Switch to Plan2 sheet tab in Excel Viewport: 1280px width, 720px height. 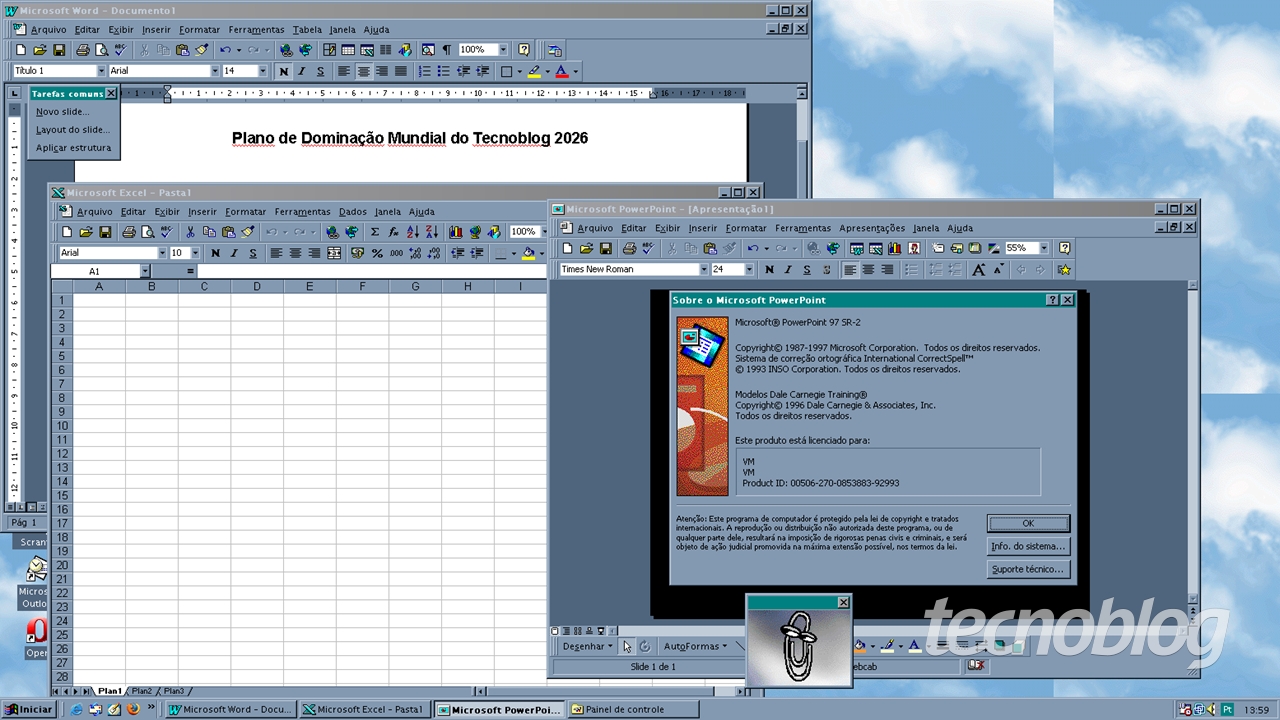(x=142, y=691)
